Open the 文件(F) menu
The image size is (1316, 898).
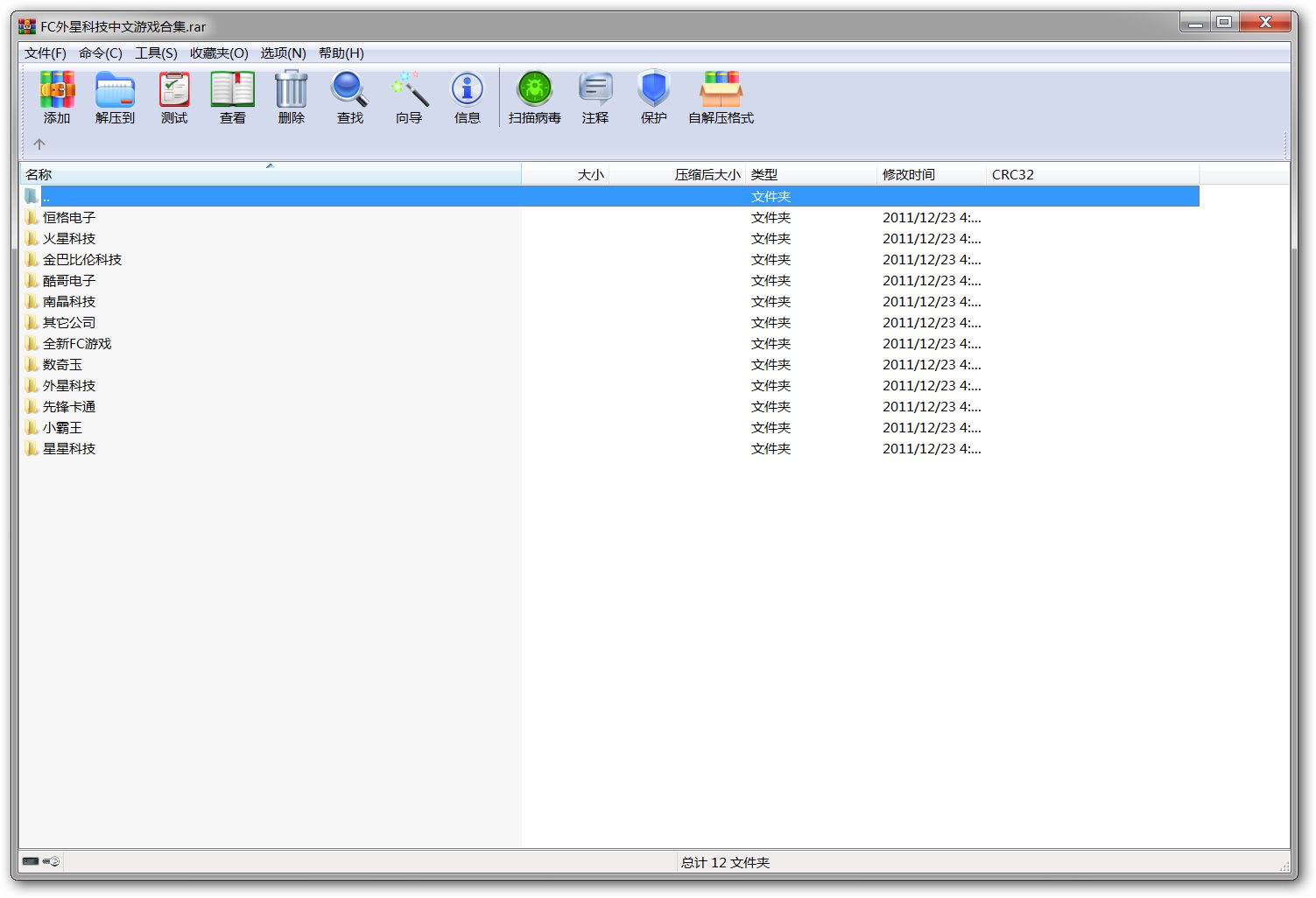point(46,53)
